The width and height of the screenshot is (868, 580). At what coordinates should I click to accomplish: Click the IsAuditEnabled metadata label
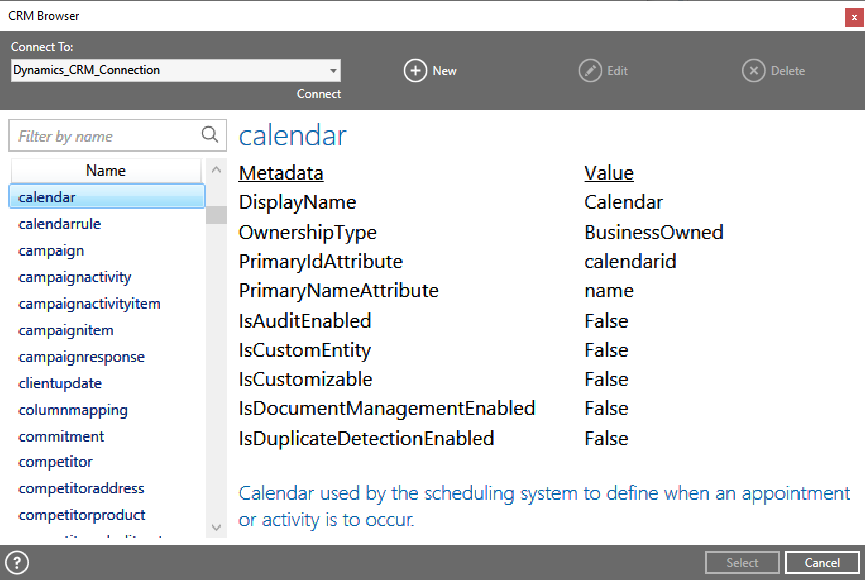305,321
